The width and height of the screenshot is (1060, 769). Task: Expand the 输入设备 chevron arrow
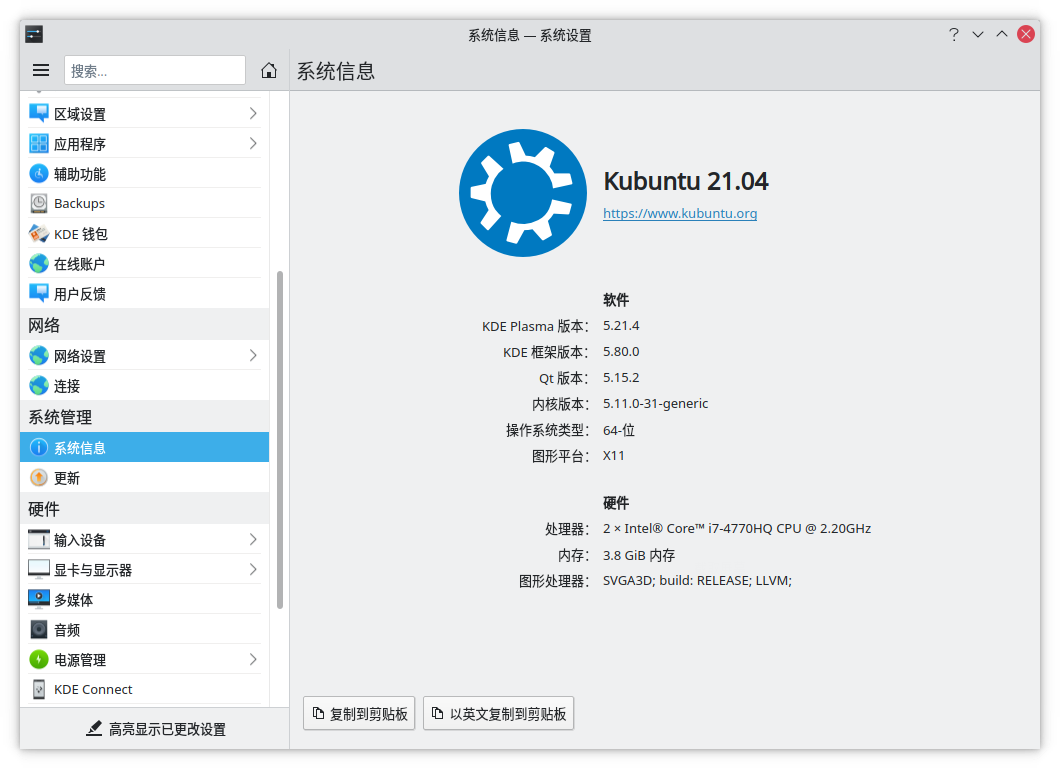pos(253,539)
